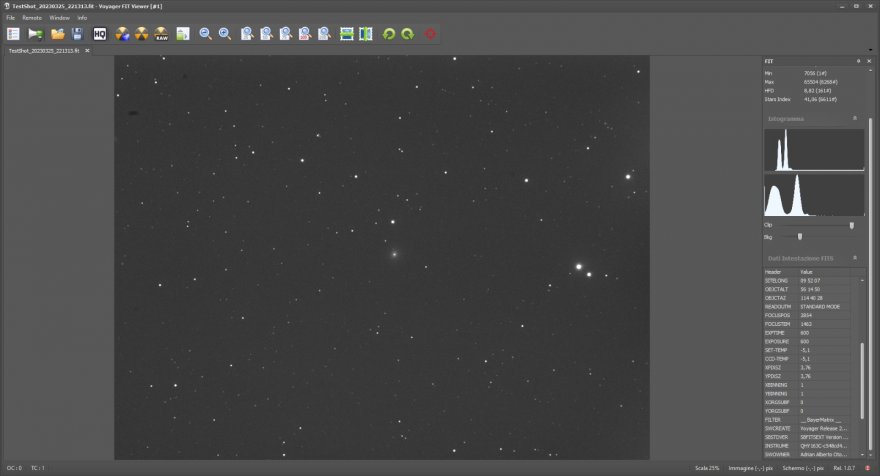Viewport: 880px width, 476px height.
Task: Collapse the Istogramma section
Action: pos(854,118)
